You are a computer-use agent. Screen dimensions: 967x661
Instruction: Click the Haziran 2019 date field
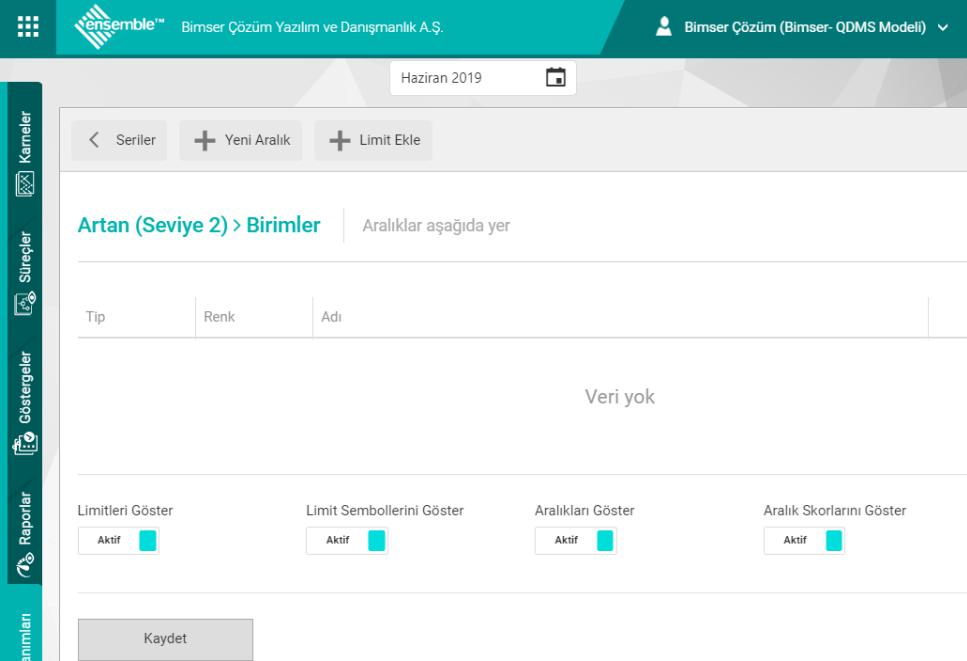pyautogui.click(x=465, y=78)
